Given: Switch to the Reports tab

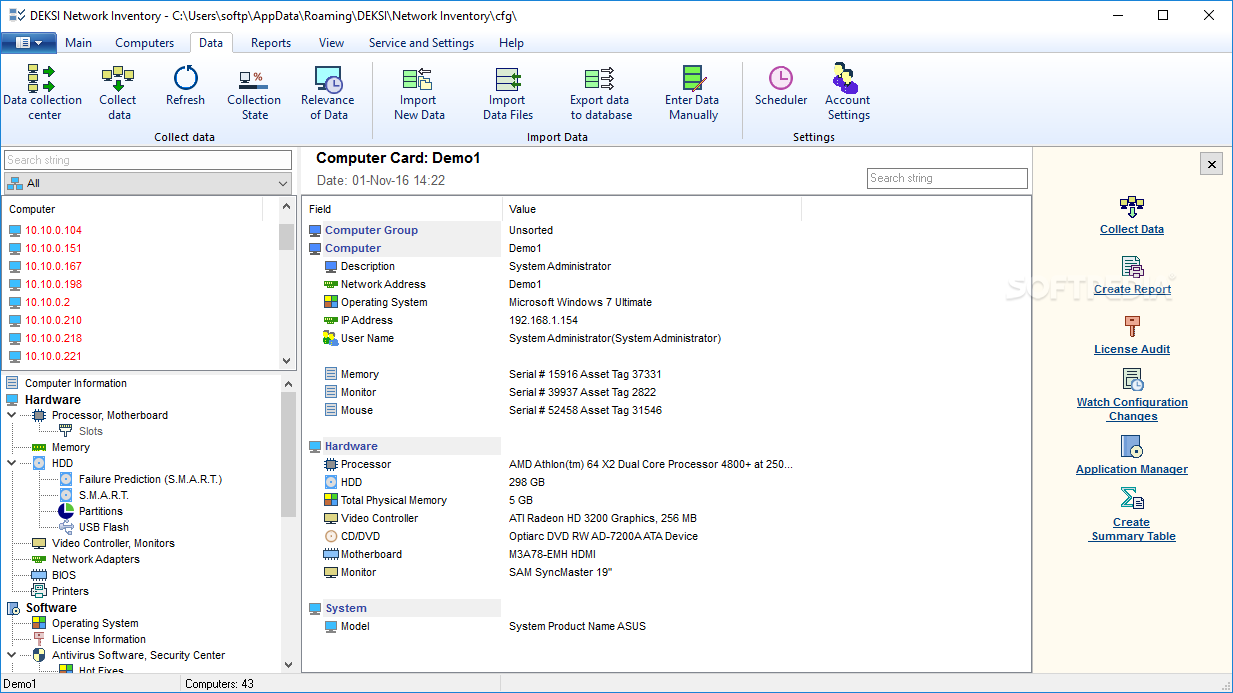Looking at the screenshot, I should pos(271,43).
